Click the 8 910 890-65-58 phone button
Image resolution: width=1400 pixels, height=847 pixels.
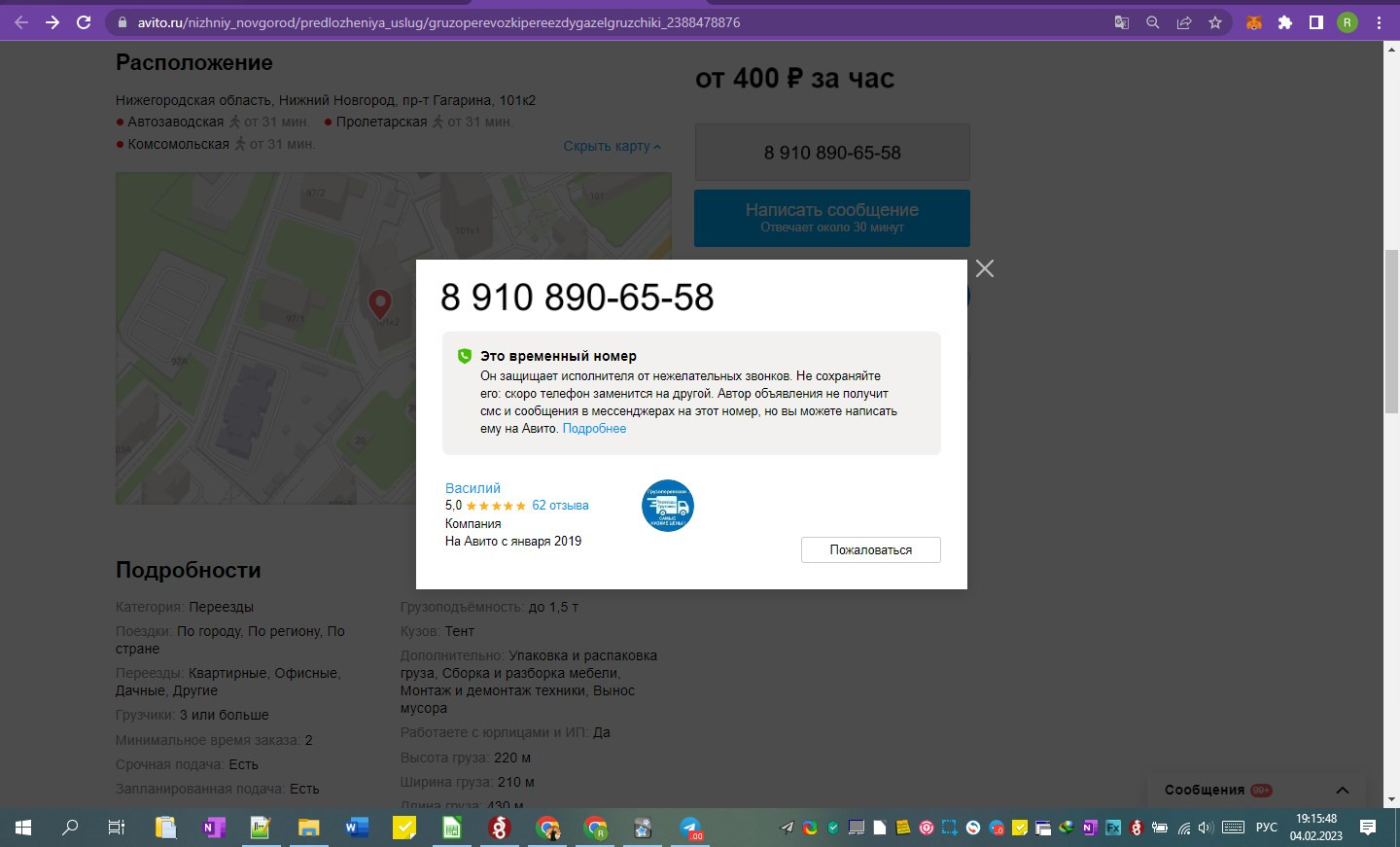tap(832, 153)
